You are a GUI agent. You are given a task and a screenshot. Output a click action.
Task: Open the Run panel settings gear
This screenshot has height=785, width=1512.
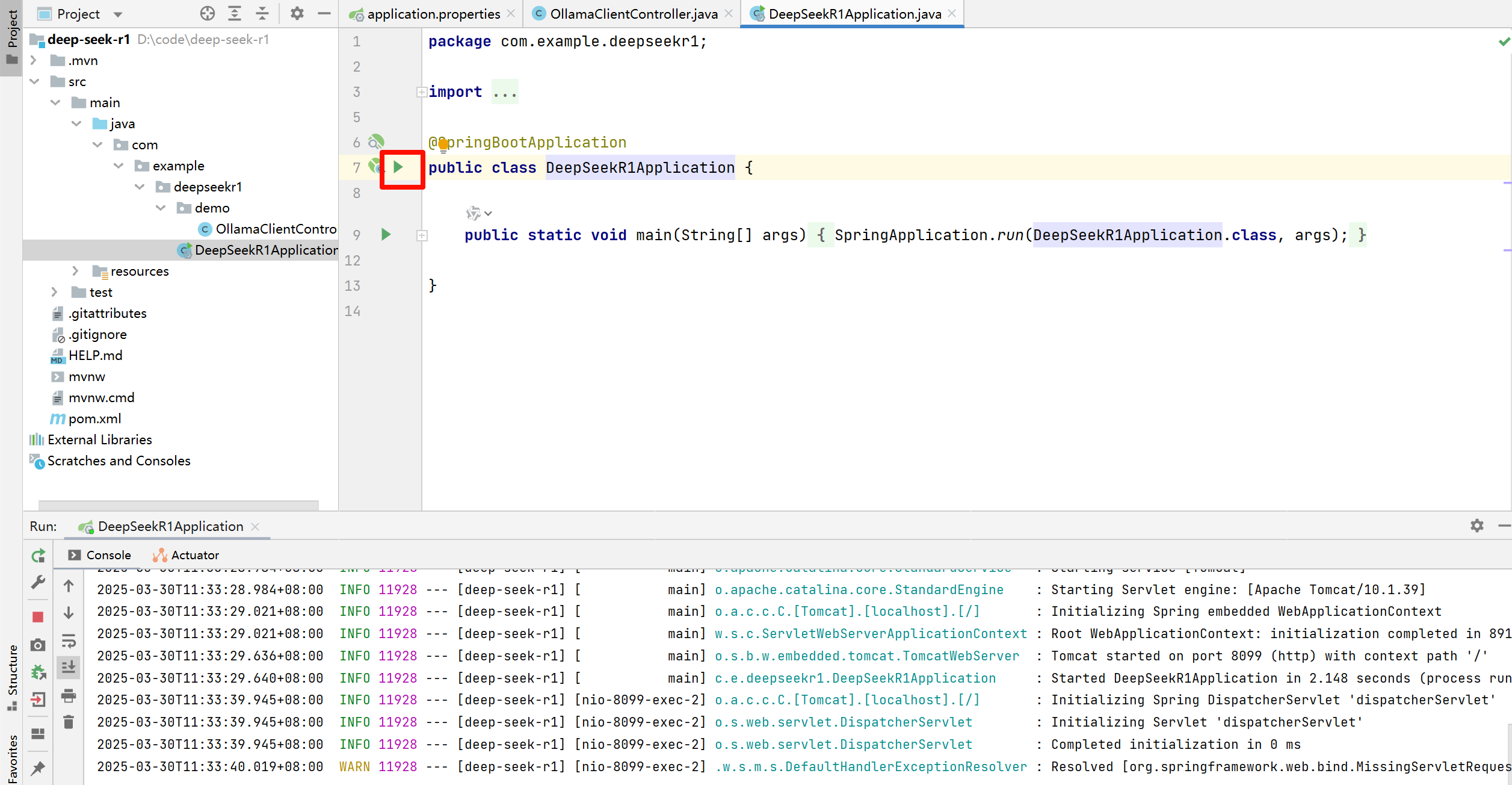point(1477,526)
